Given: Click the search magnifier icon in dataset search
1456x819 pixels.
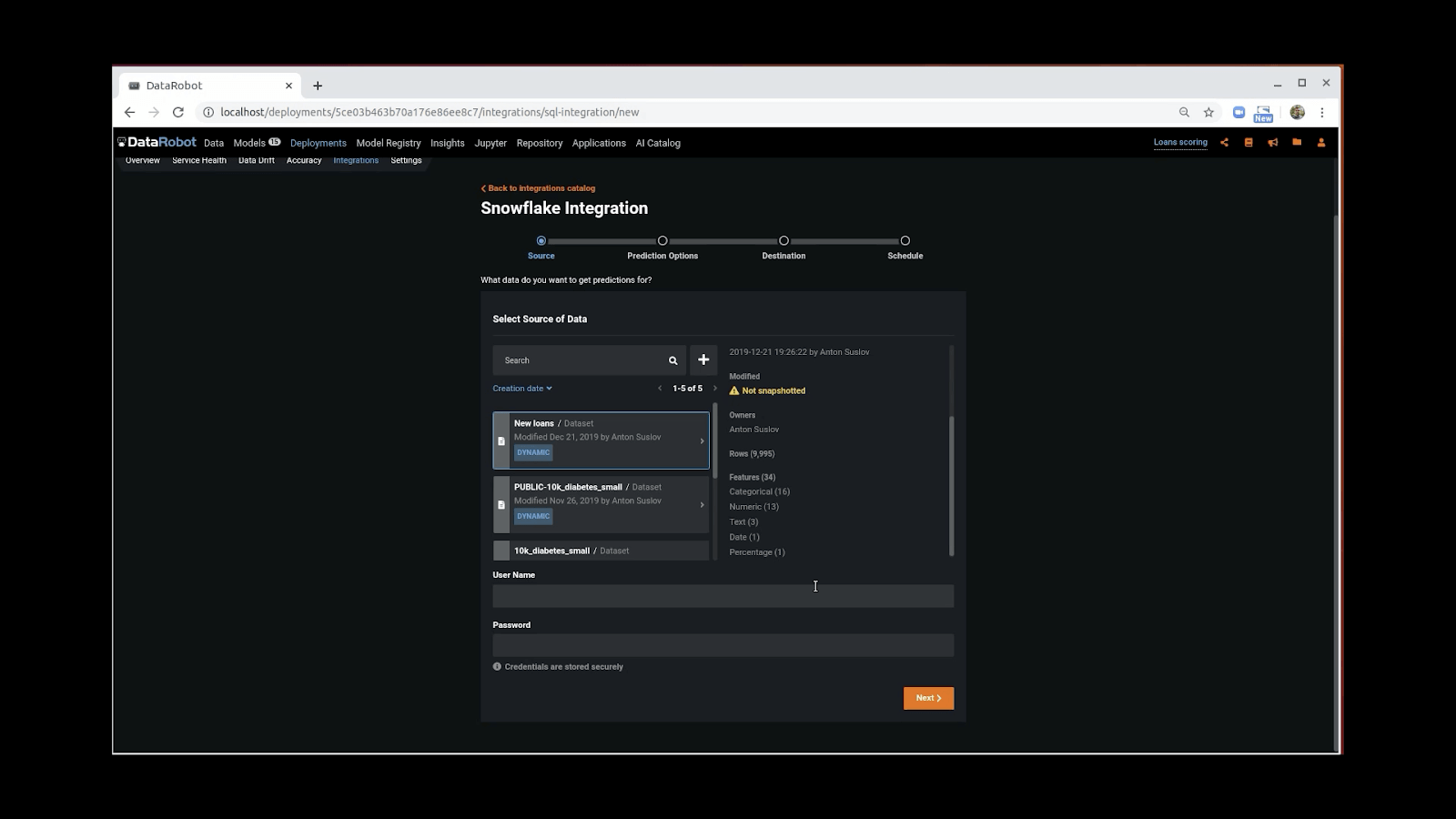Looking at the screenshot, I should pos(673,360).
